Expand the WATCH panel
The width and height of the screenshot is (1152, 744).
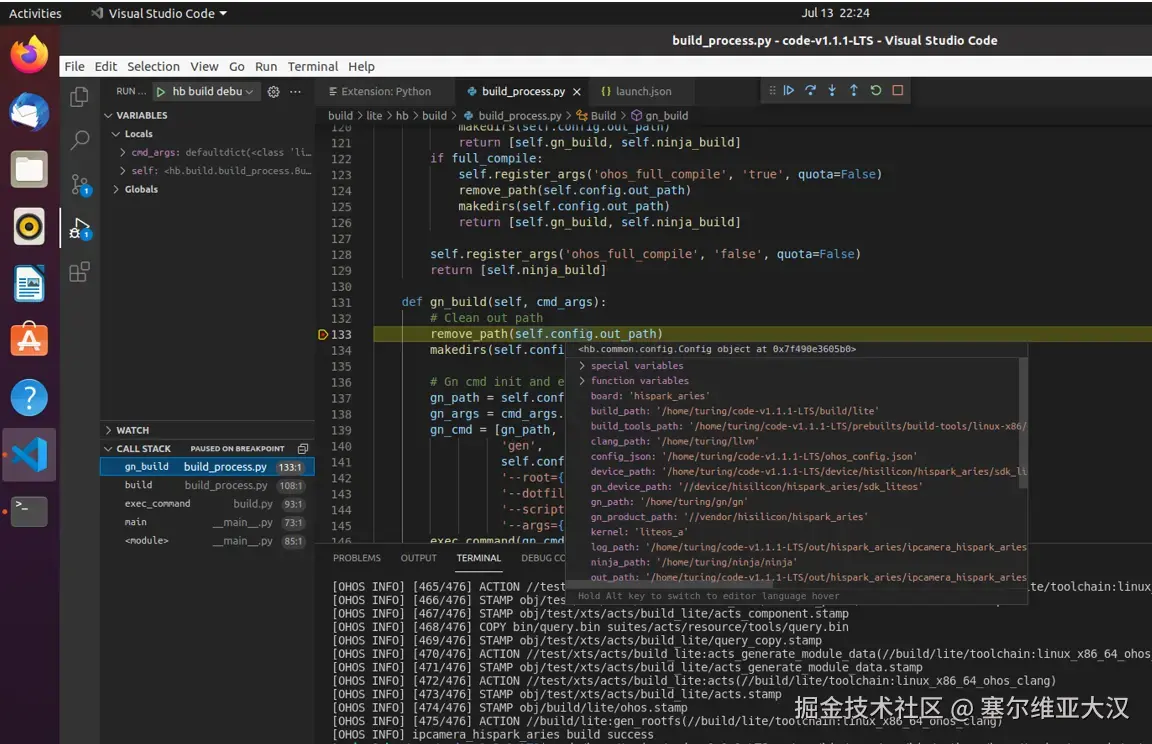(132, 430)
